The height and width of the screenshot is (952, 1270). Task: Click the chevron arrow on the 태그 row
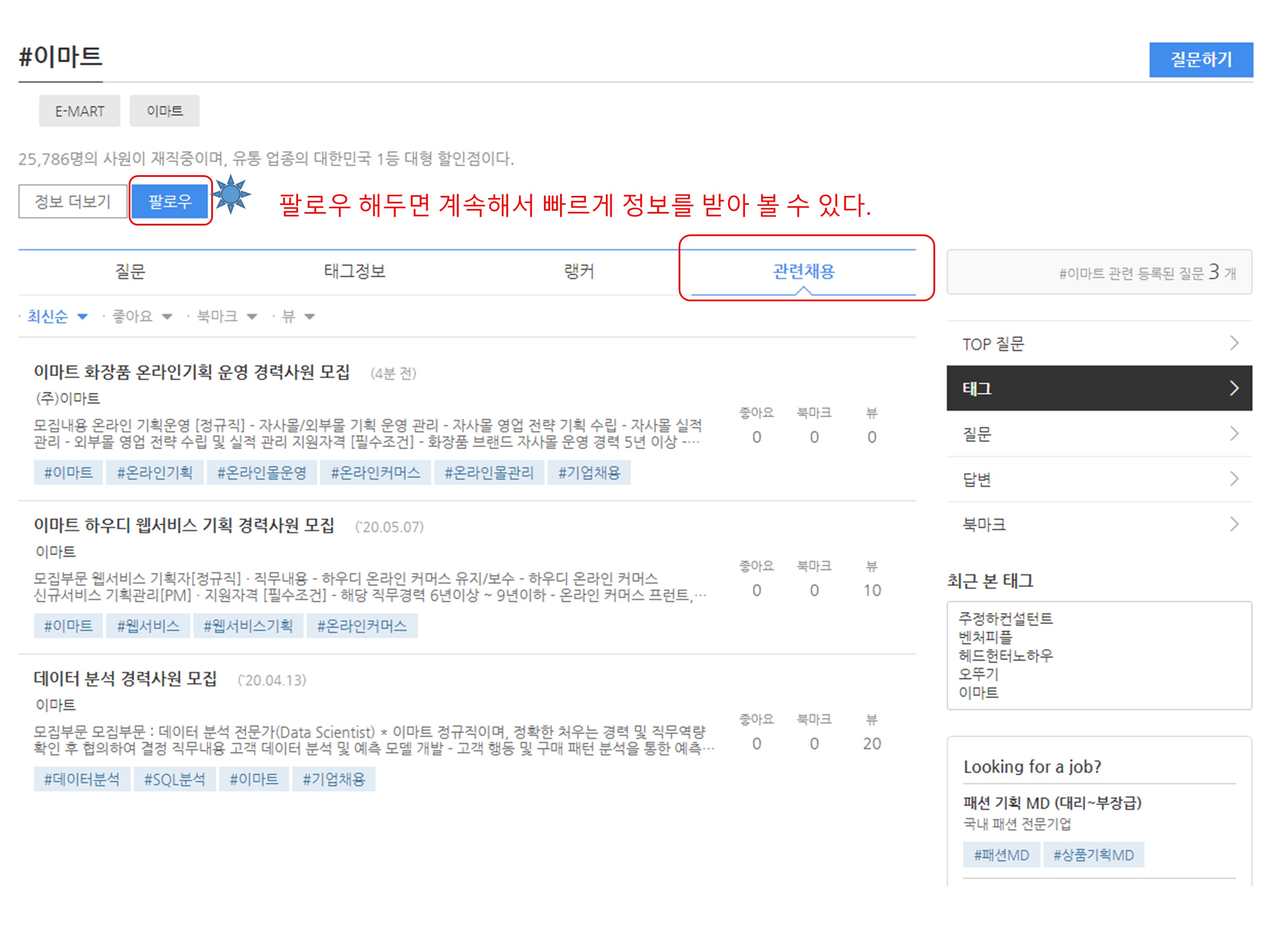click(x=1234, y=388)
